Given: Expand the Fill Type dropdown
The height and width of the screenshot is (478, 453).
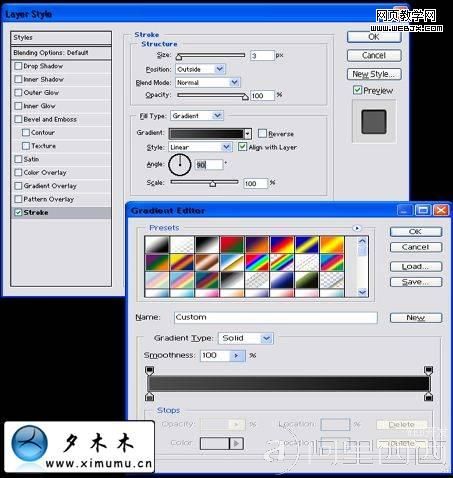Looking at the screenshot, I should [x=197, y=116].
